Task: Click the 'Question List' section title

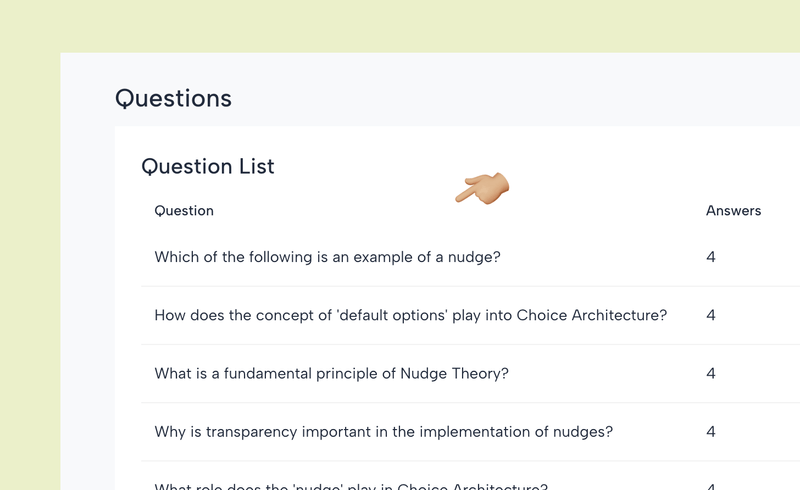Action: [x=208, y=166]
